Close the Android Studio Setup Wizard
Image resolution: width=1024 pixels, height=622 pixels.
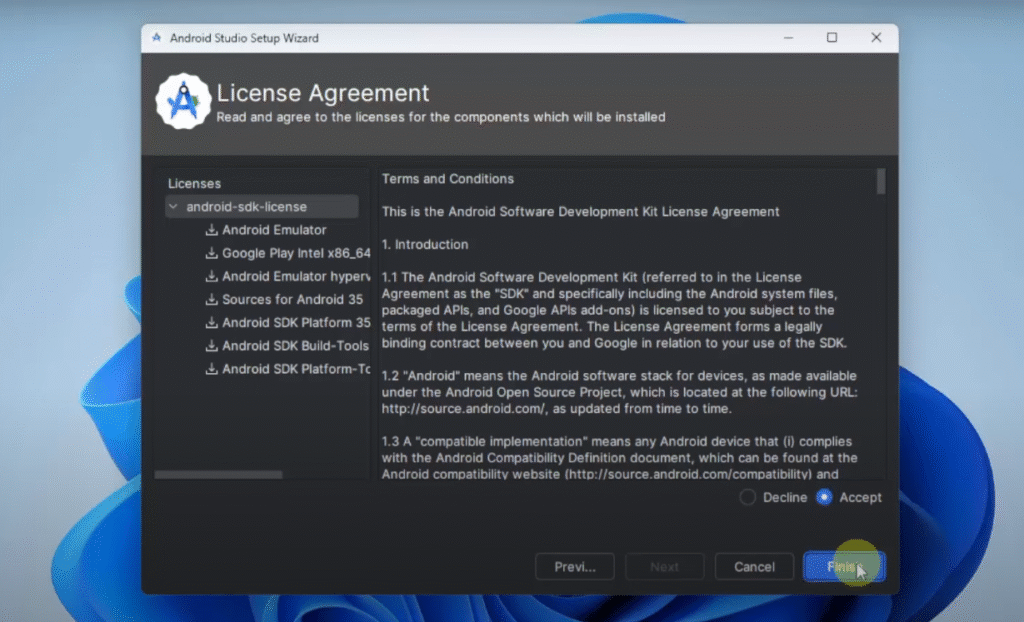pos(876,38)
